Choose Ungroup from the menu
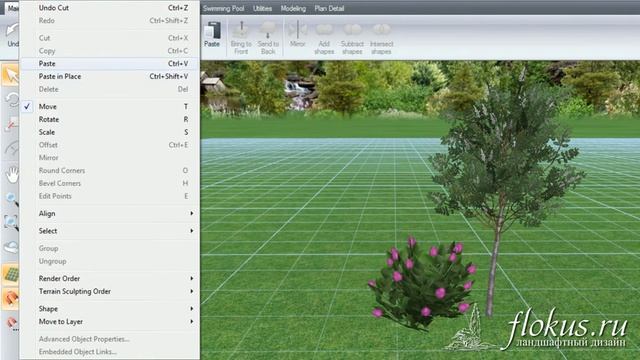The height and width of the screenshot is (360, 640). click(110, 261)
